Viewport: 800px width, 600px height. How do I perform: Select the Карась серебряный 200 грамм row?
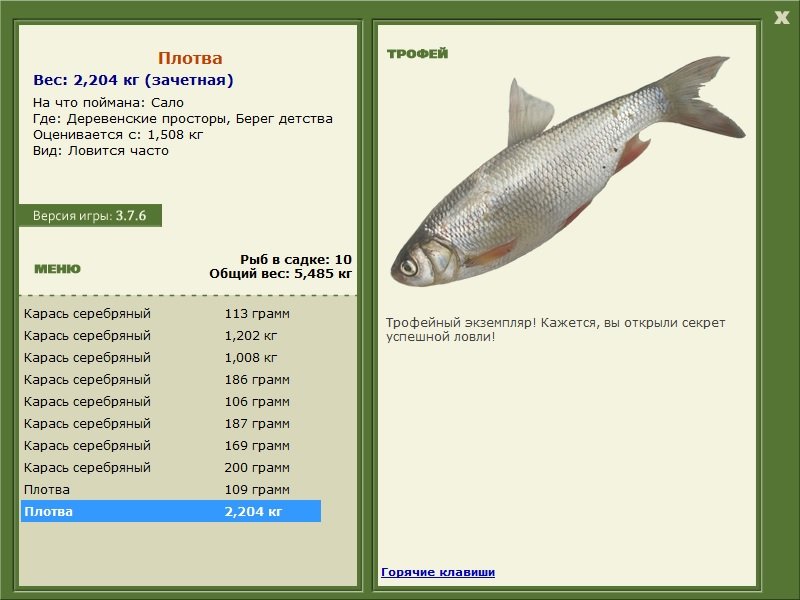(171, 467)
